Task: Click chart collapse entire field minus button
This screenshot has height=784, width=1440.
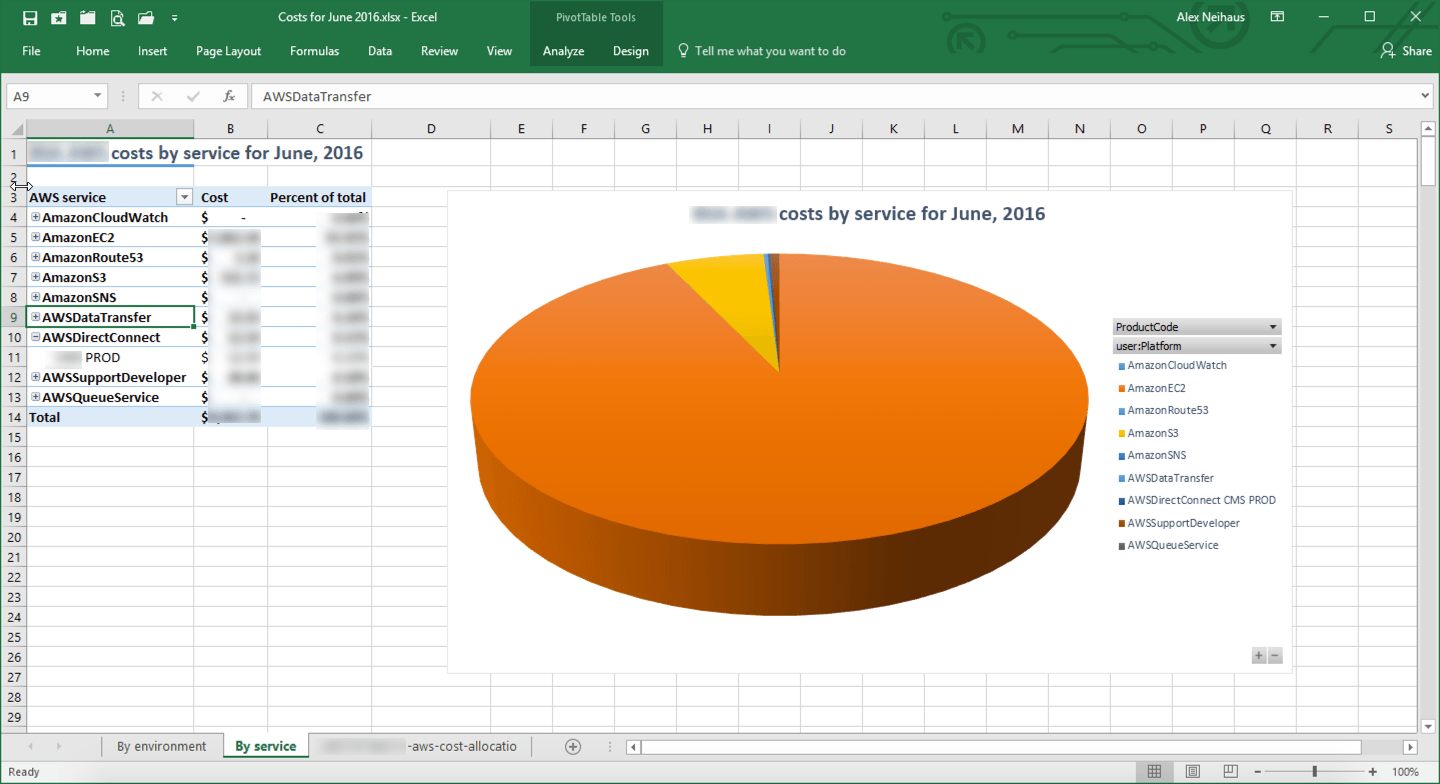Action: tap(1274, 656)
